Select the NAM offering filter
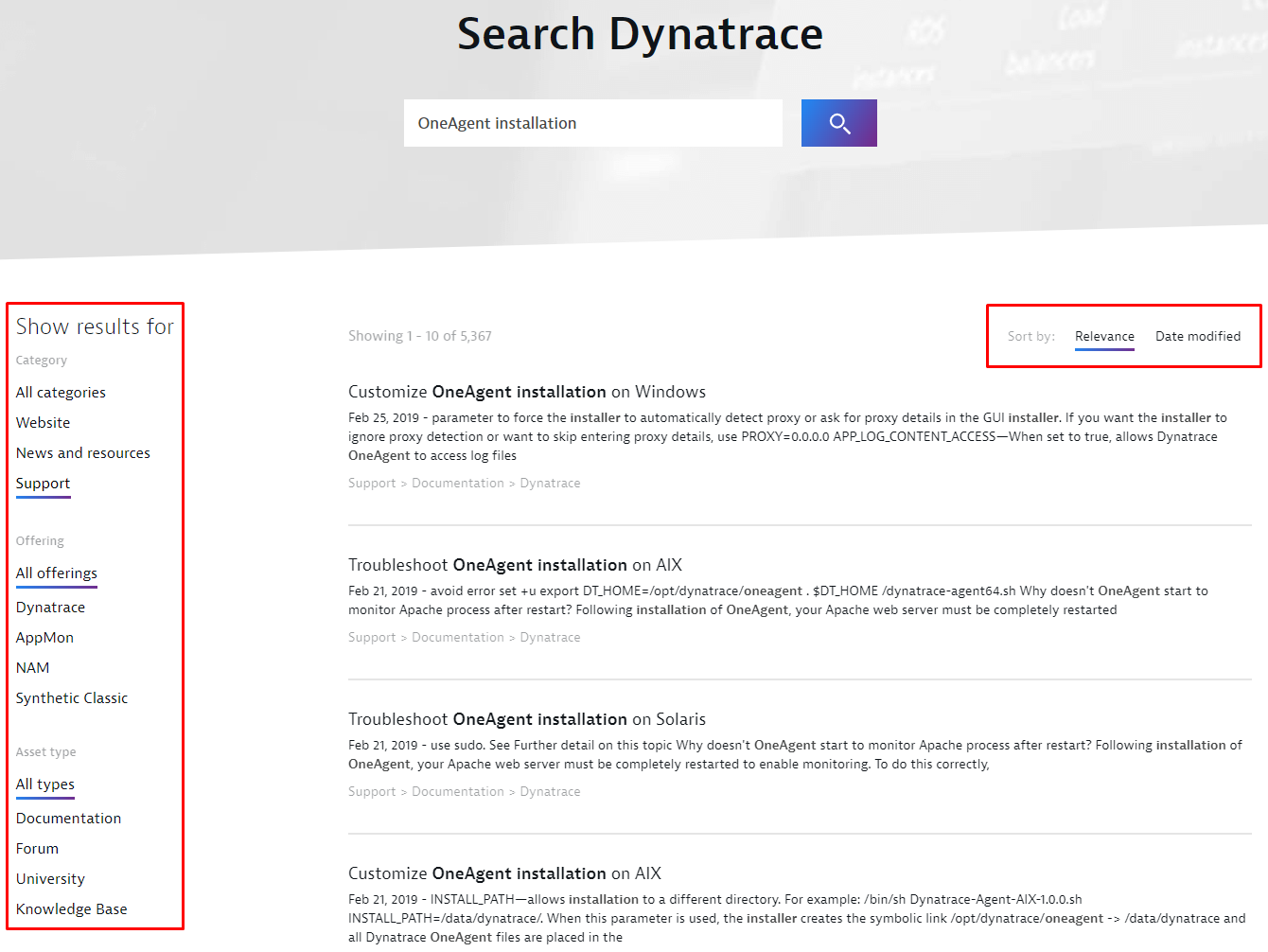 (x=32, y=667)
